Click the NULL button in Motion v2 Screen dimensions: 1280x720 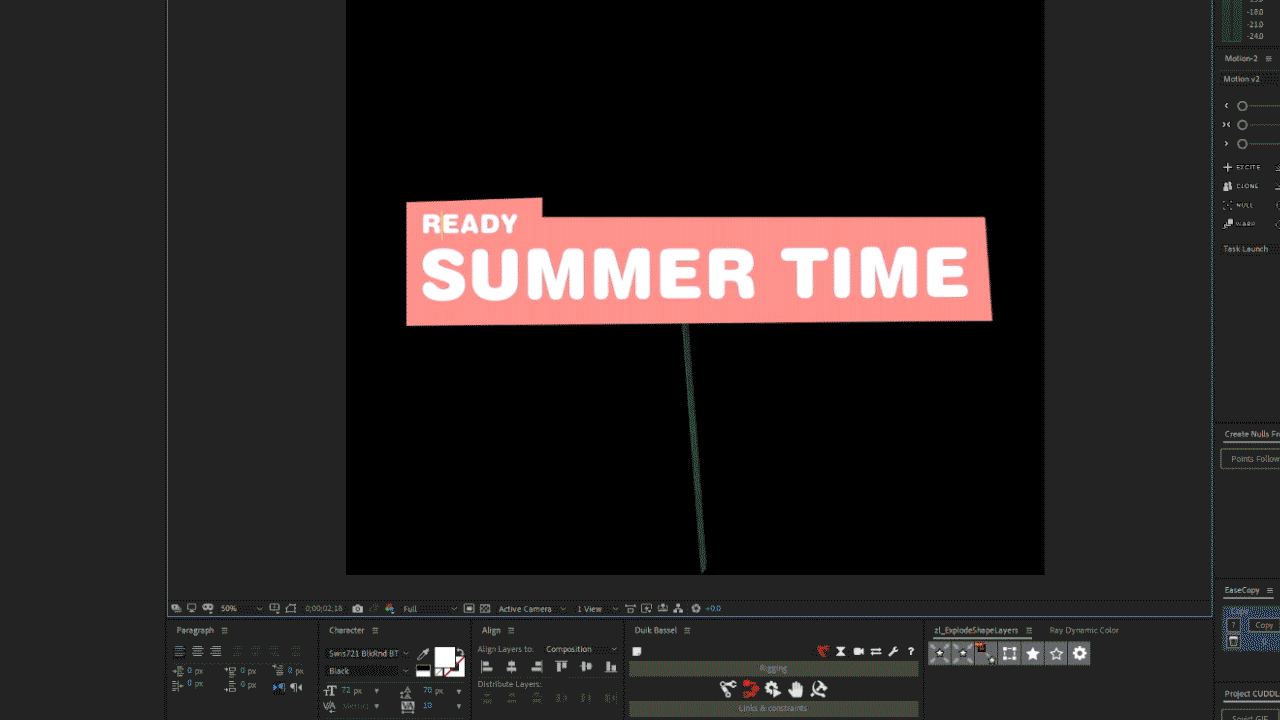pos(1240,205)
